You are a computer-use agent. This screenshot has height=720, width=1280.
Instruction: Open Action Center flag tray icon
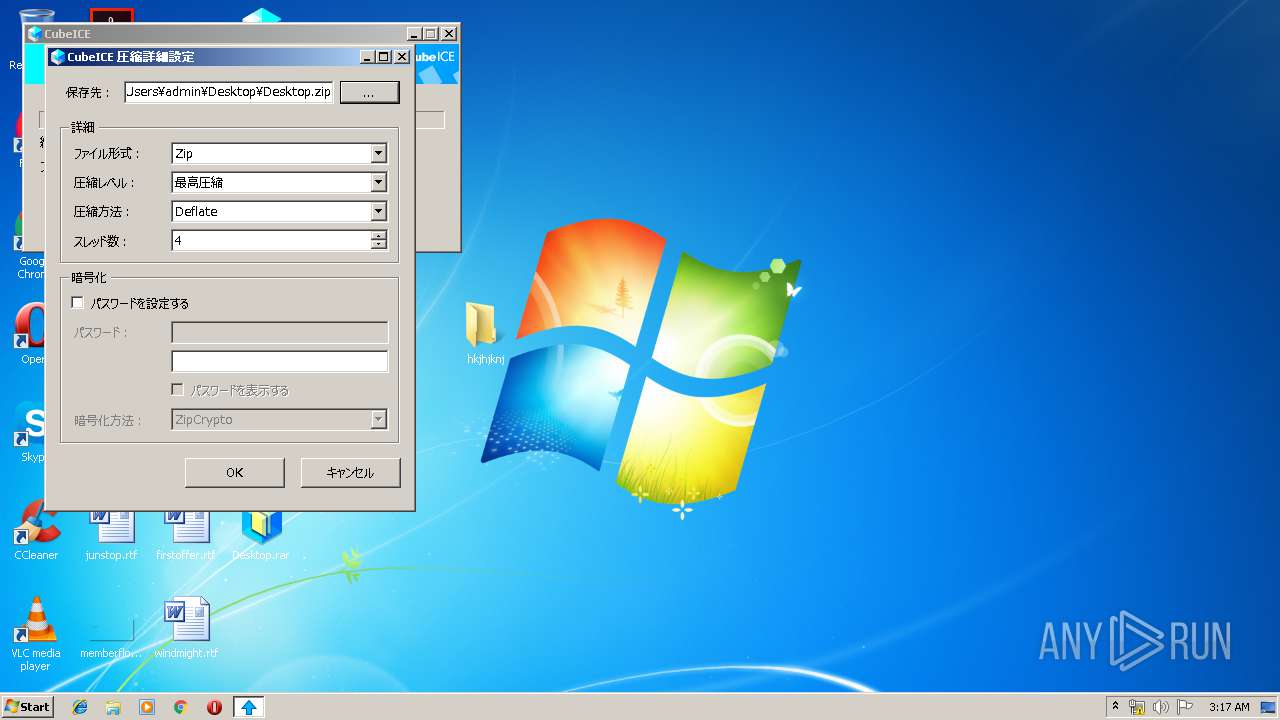click(1185, 707)
